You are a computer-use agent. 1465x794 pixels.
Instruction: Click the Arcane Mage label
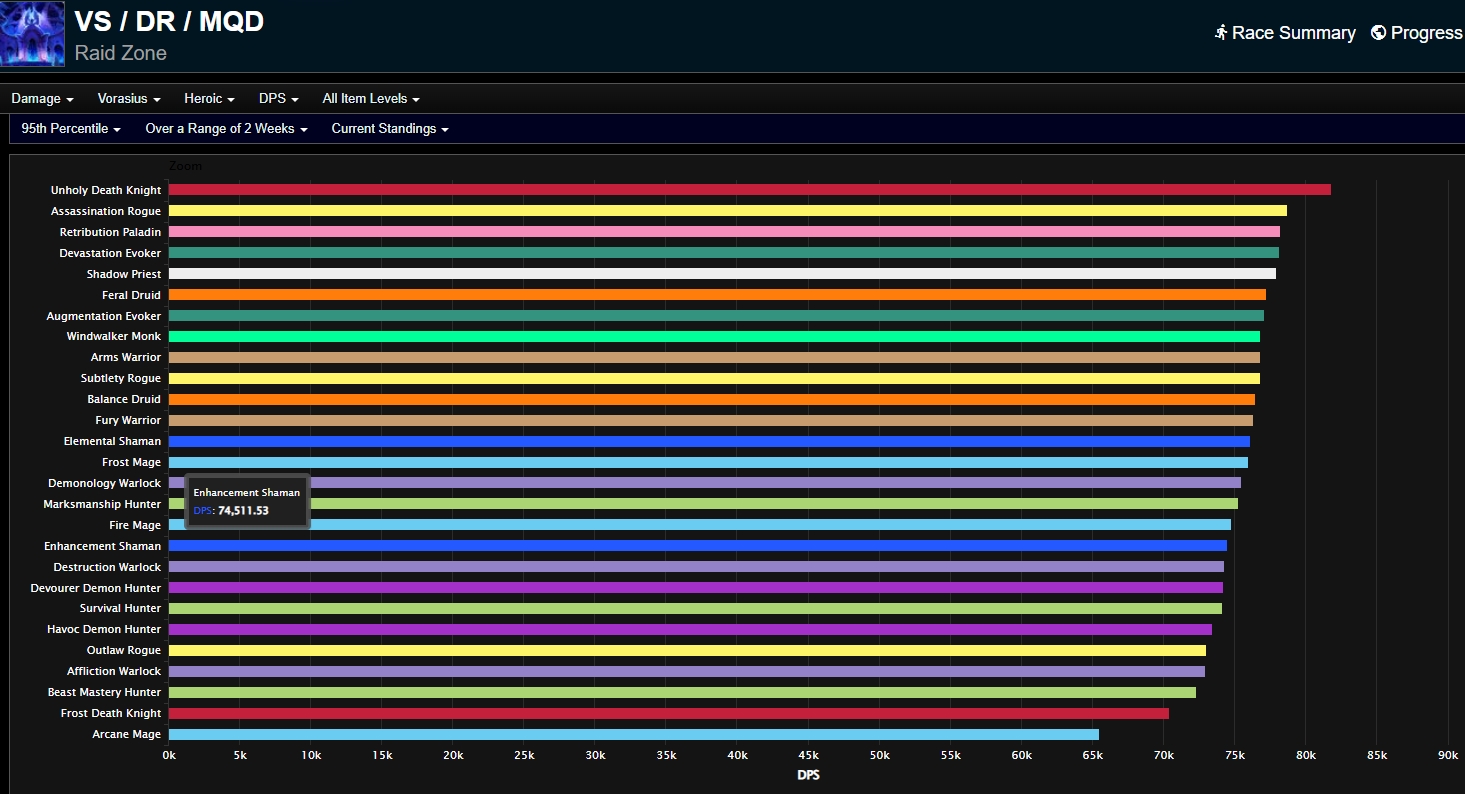coord(126,734)
